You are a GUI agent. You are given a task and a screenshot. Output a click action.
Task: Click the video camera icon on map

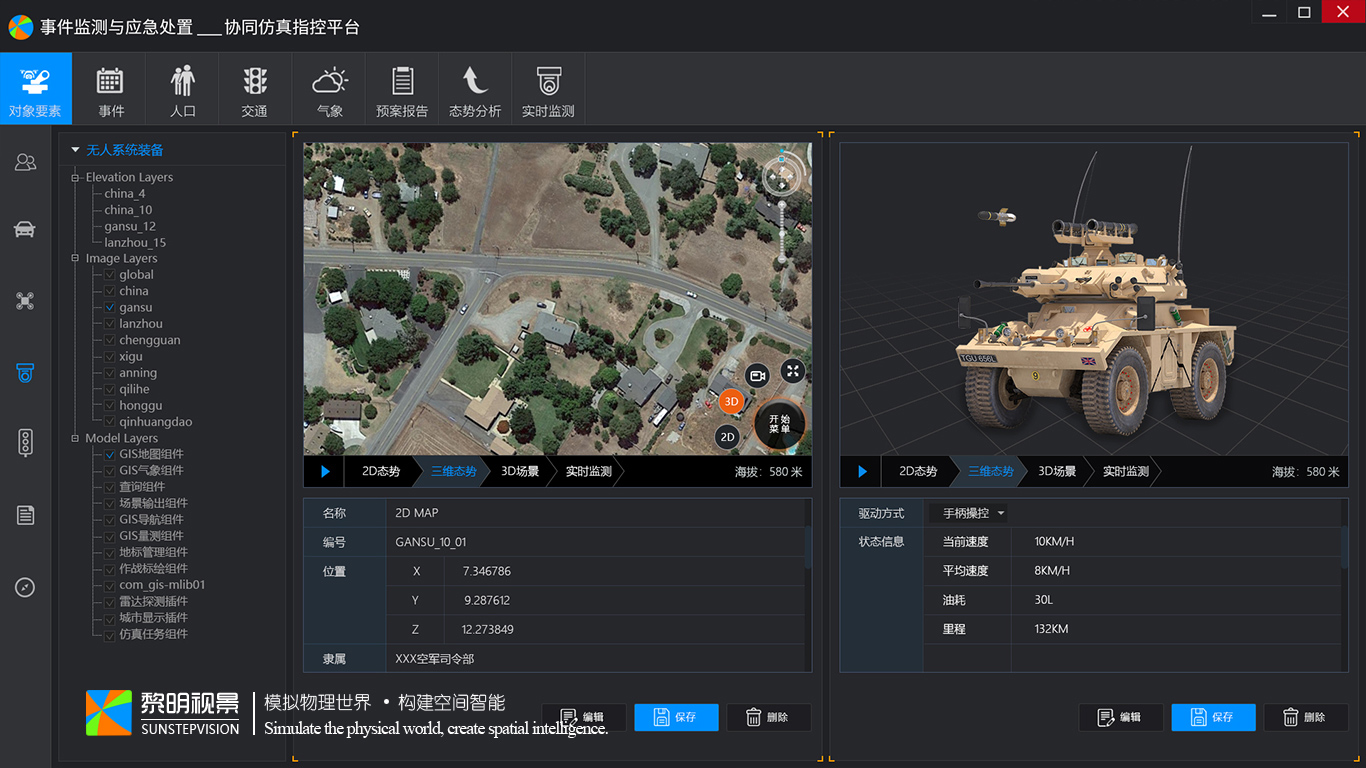click(757, 375)
